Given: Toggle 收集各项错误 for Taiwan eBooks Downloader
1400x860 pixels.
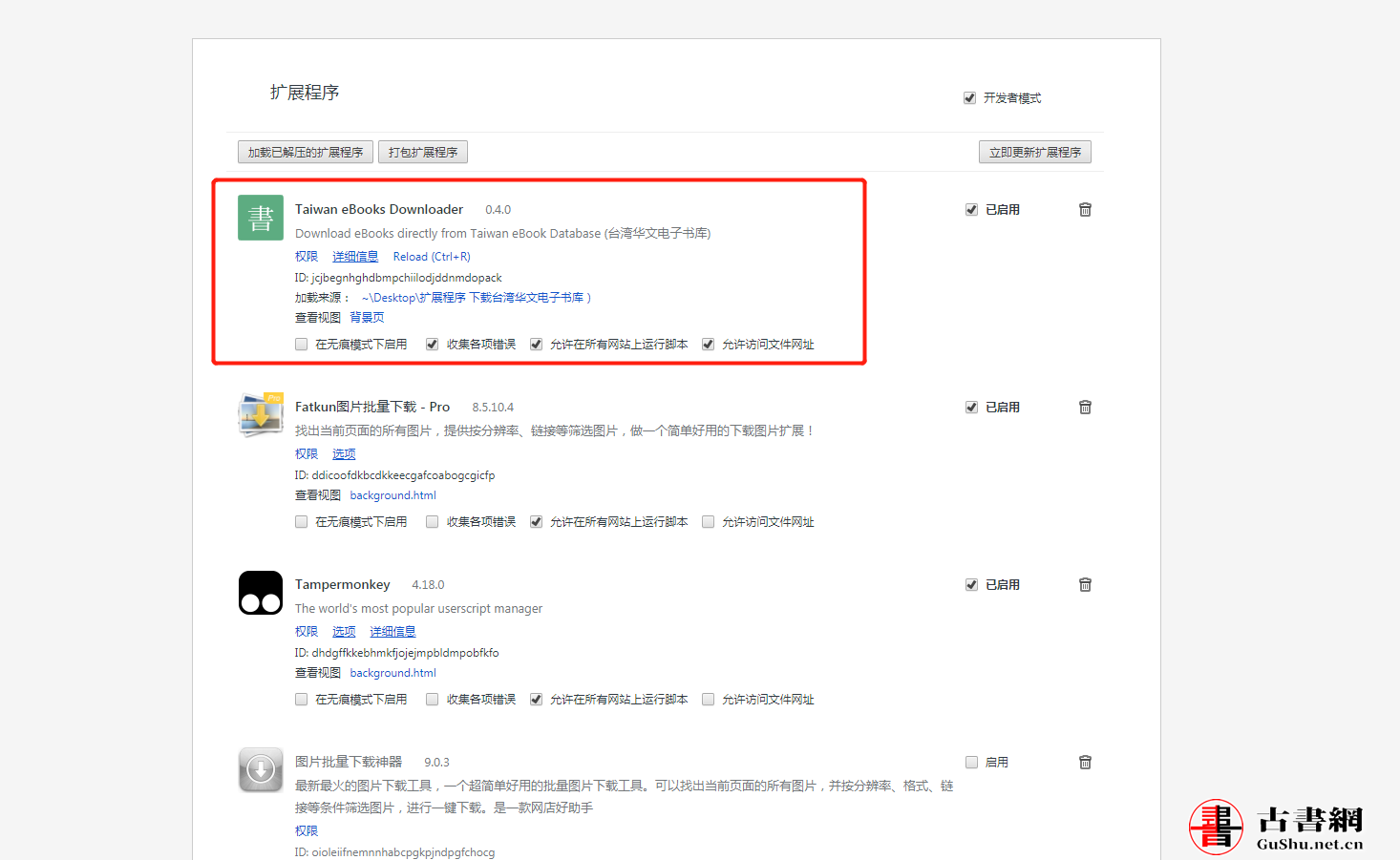Looking at the screenshot, I should 432,345.
